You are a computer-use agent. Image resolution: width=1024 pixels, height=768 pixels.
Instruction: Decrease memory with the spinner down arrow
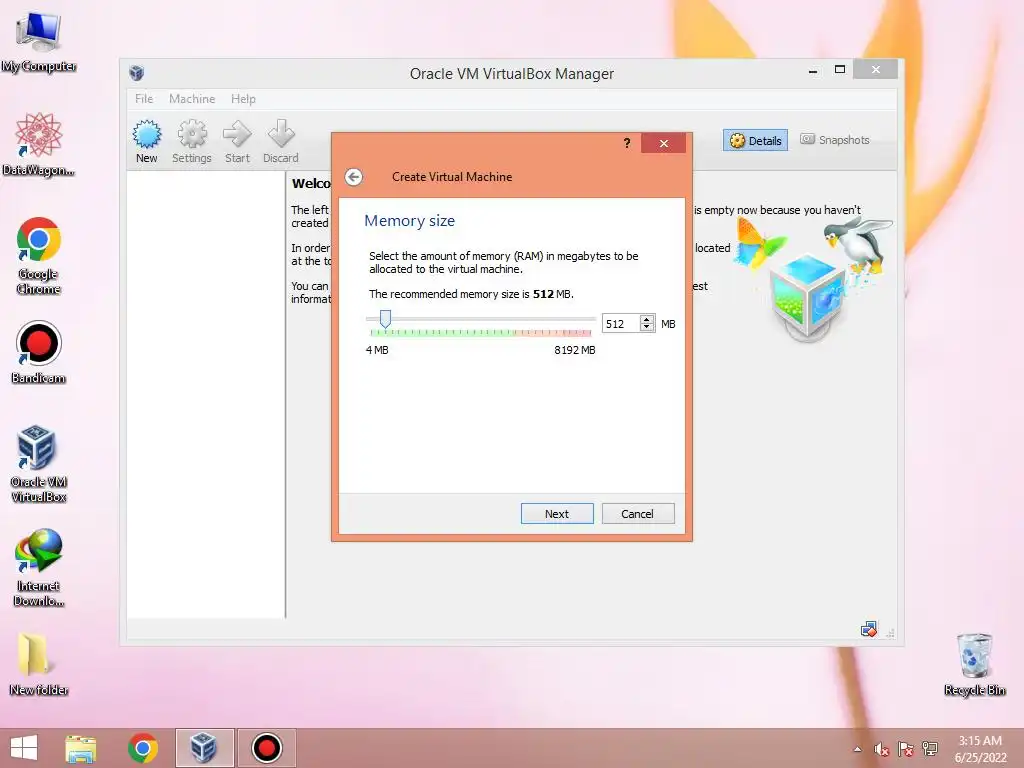(x=647, y=327)
